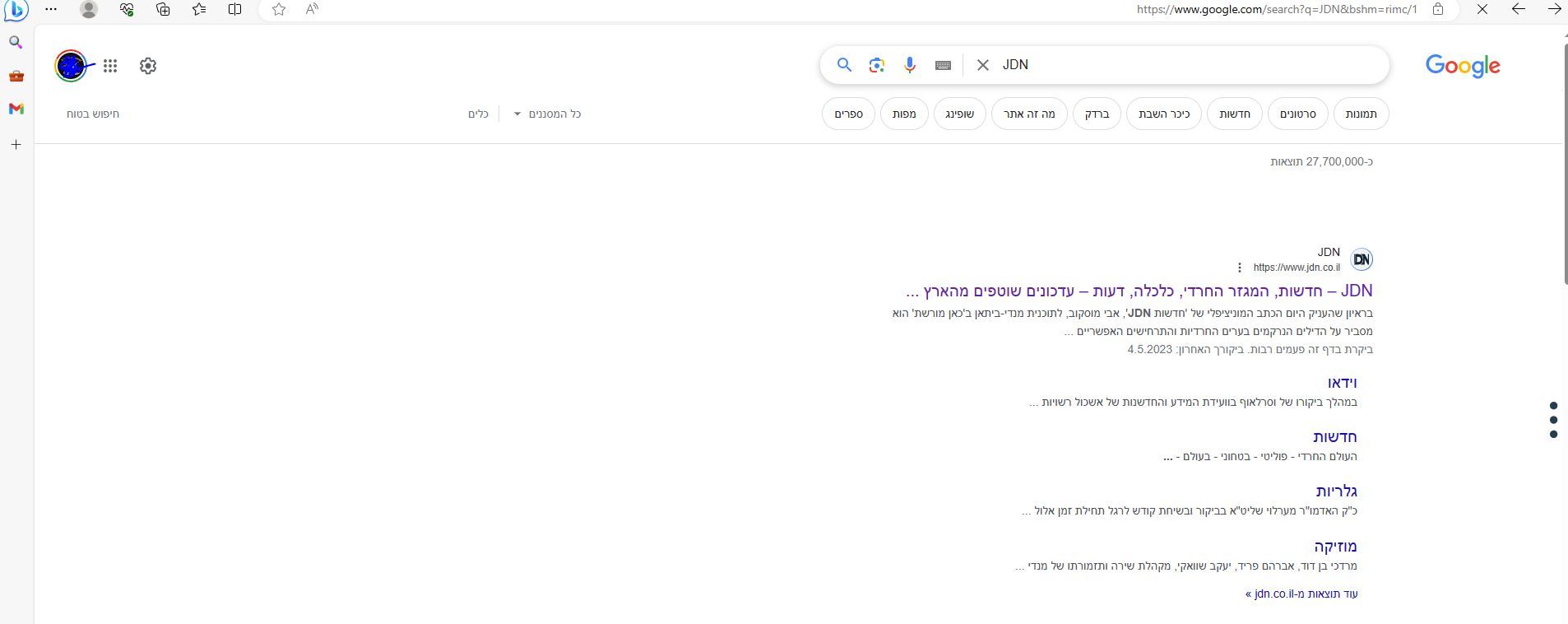Viewport: 1568px width, 624px height.
Task: Add this page to favorites star
Action: 279,9
